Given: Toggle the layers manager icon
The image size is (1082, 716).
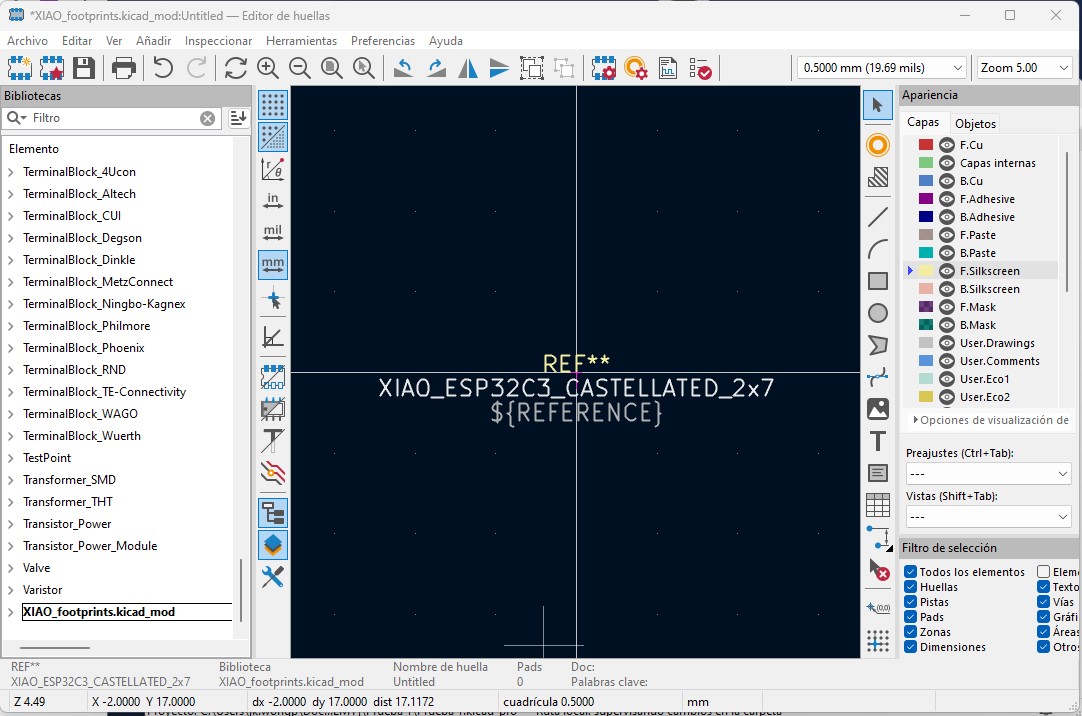Looking at the screenshot, I should click(273, 545).
